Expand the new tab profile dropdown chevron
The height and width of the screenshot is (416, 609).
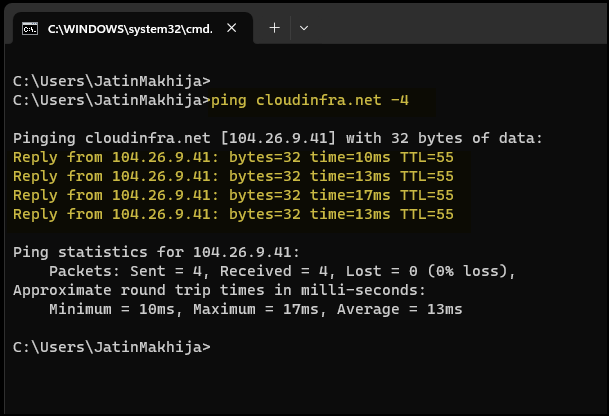tap(304, 28)
